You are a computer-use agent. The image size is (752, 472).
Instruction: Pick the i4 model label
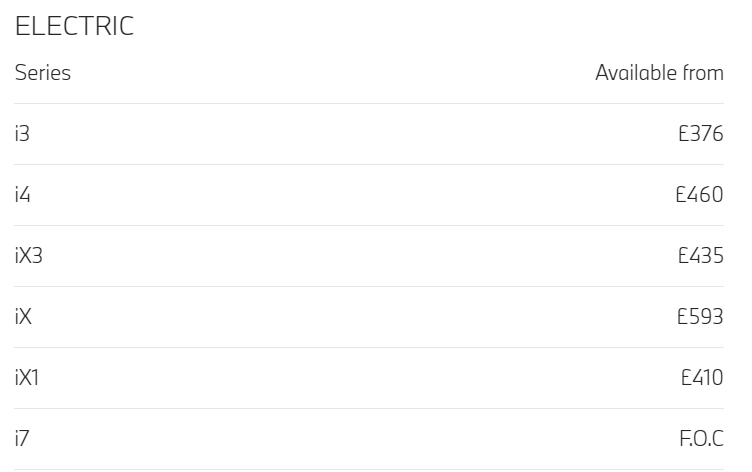pyautogui.click(x=23, y=195)
